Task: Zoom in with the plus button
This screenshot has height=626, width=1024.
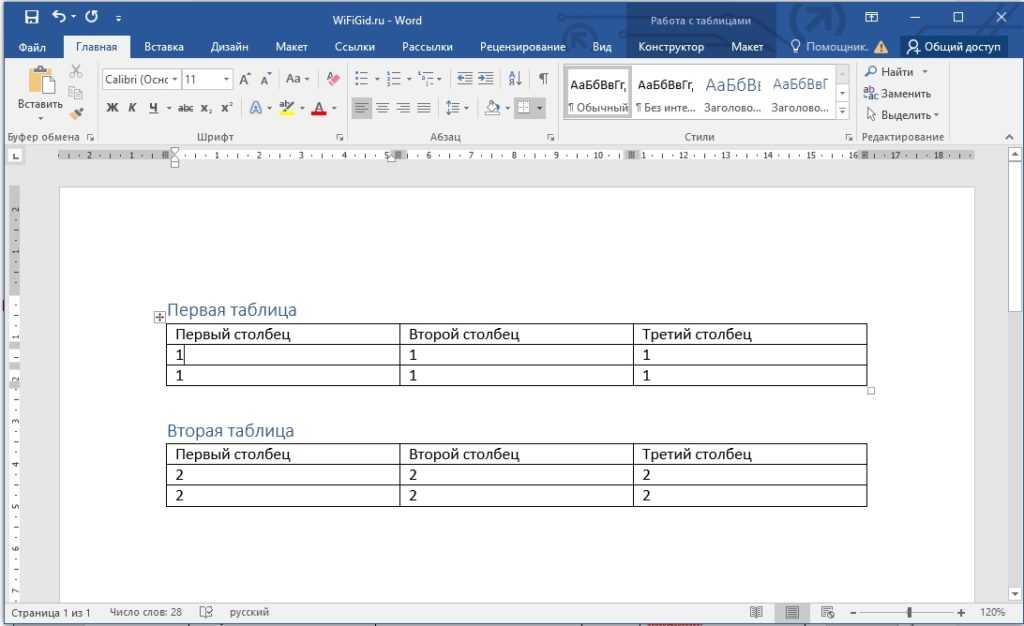Action: click(961, 612)
